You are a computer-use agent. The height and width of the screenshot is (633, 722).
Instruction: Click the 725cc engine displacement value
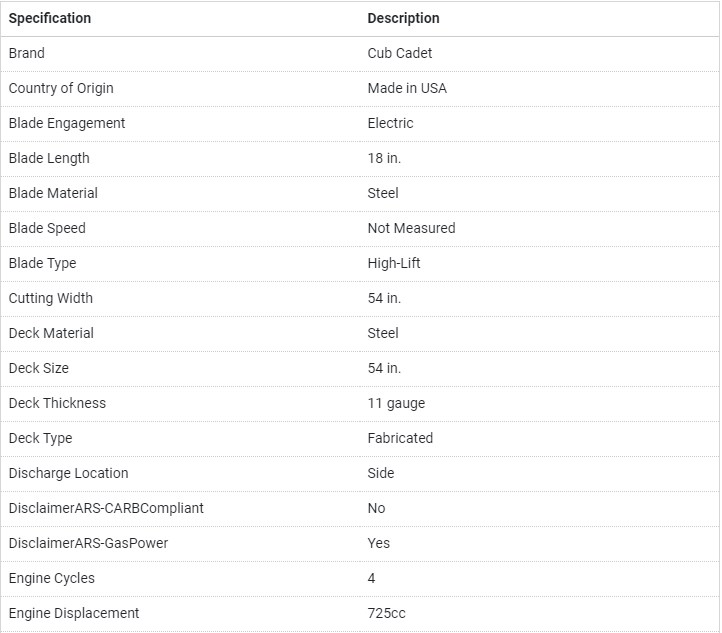[x=387, y=613]
